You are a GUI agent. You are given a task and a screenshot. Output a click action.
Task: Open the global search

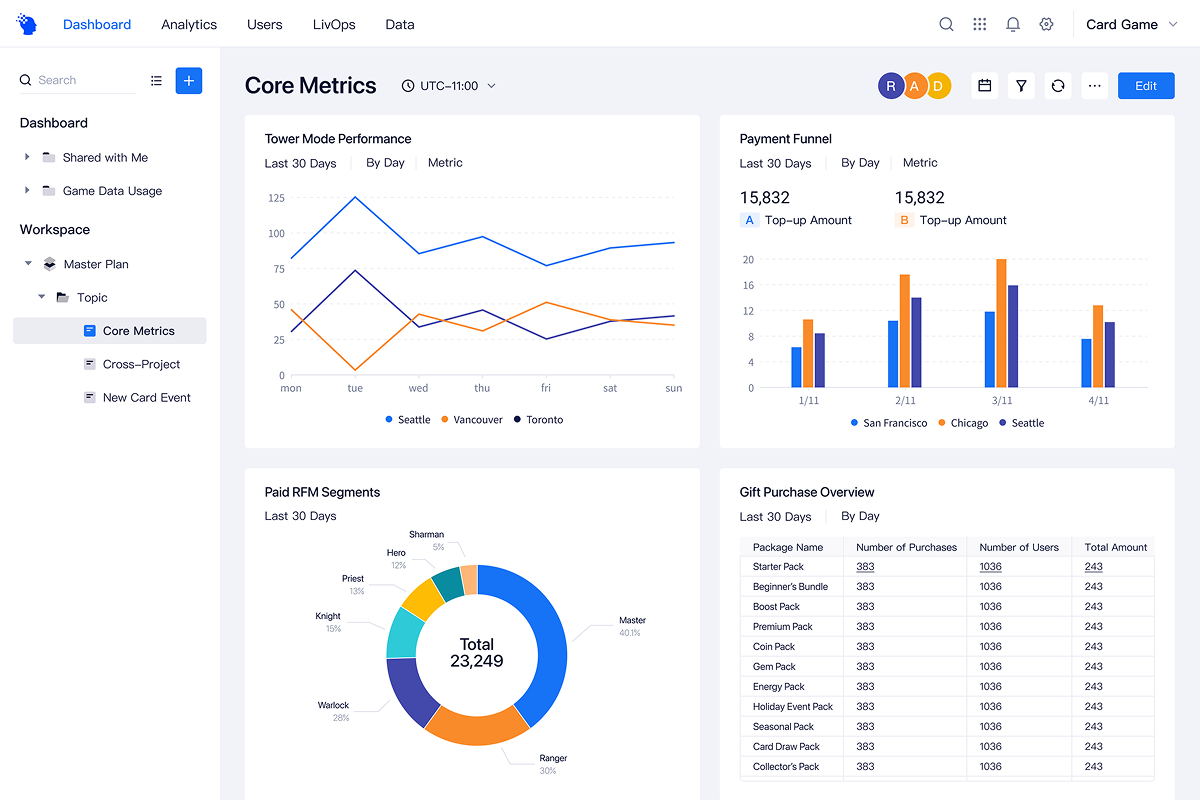[946, 24]
